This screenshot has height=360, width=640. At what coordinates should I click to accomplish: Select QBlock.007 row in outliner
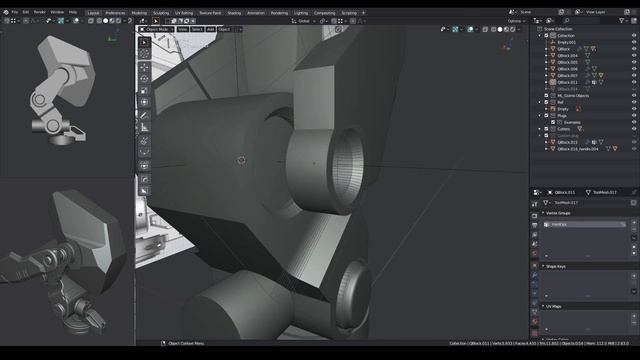click(567, 76)
